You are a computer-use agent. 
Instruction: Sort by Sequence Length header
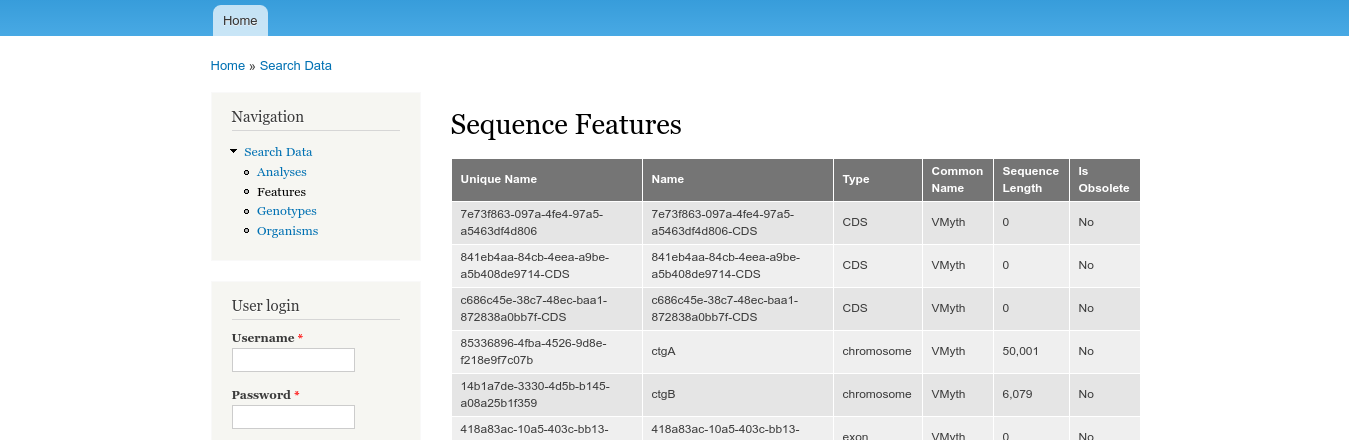click(1030, 180)
